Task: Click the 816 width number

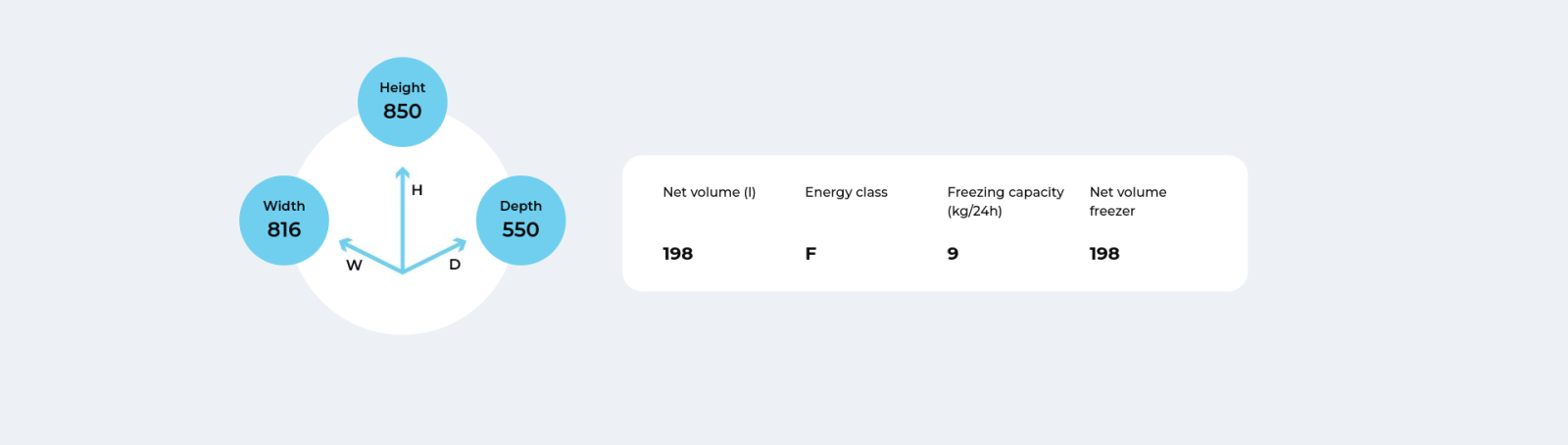Action: click(284, 229)
